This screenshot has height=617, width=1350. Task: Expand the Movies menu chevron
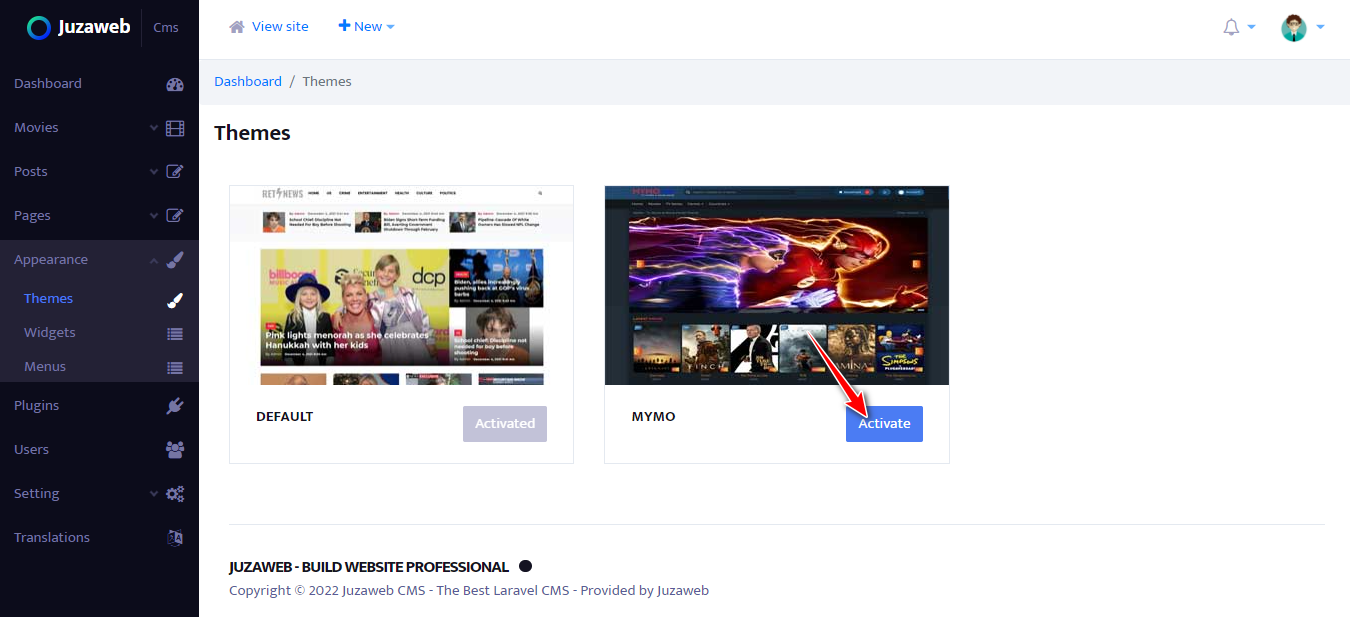[x=154, y=128]
